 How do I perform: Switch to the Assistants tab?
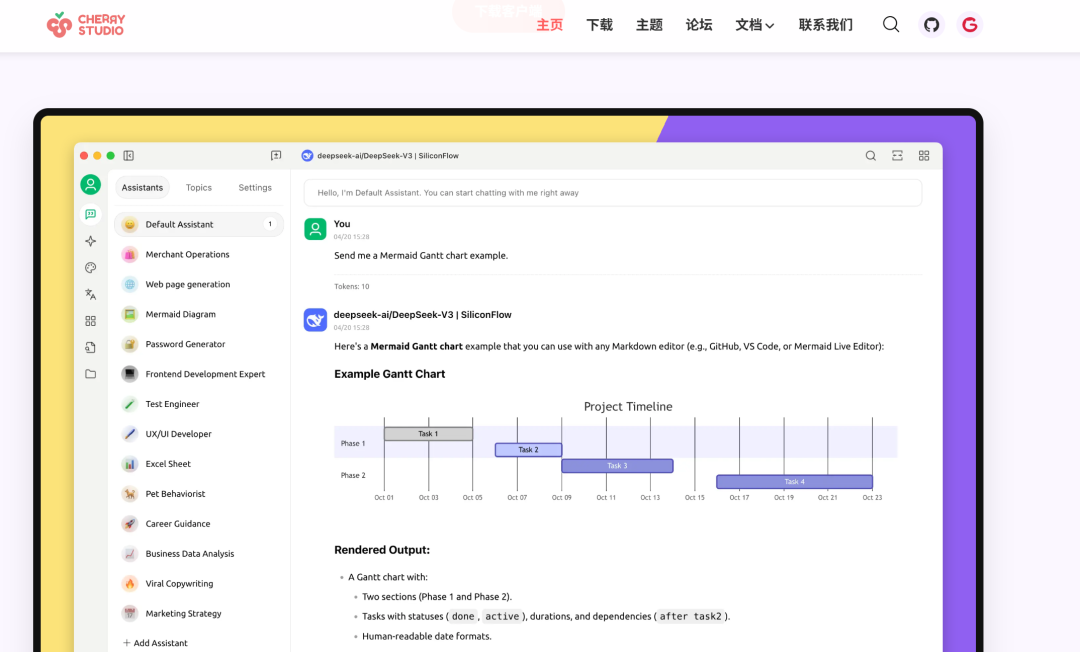142,187
